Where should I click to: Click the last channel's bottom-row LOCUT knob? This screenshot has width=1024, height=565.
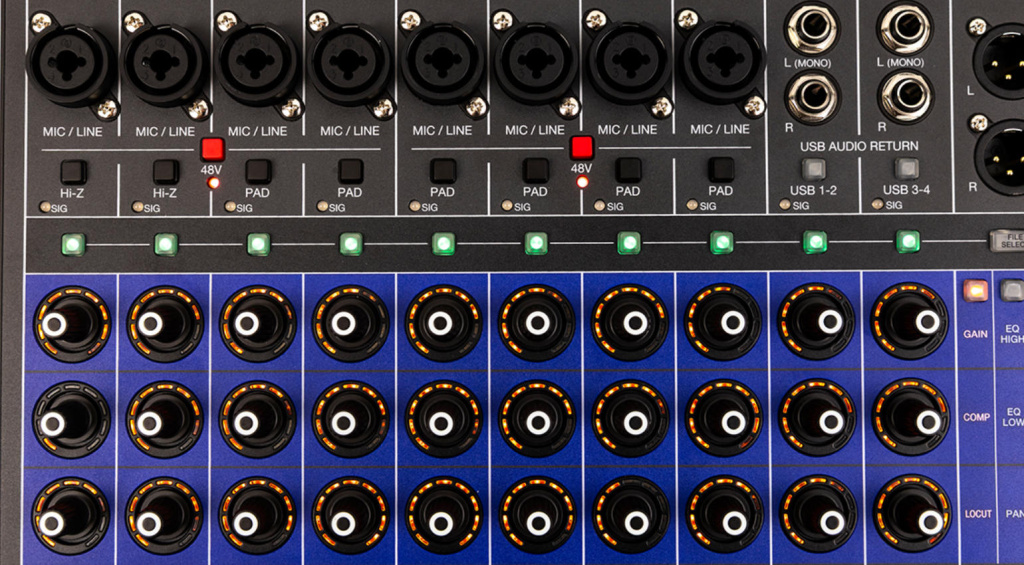point(909,514)
